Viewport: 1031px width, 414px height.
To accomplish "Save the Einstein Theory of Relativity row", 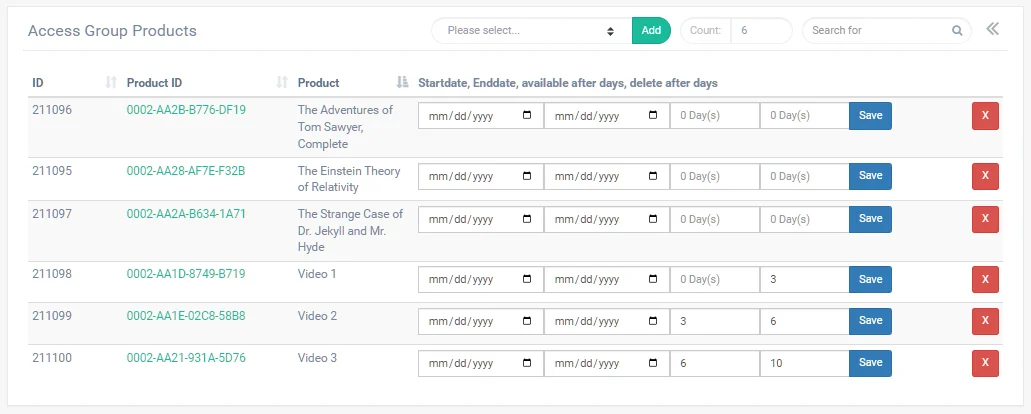I will 870,176.
